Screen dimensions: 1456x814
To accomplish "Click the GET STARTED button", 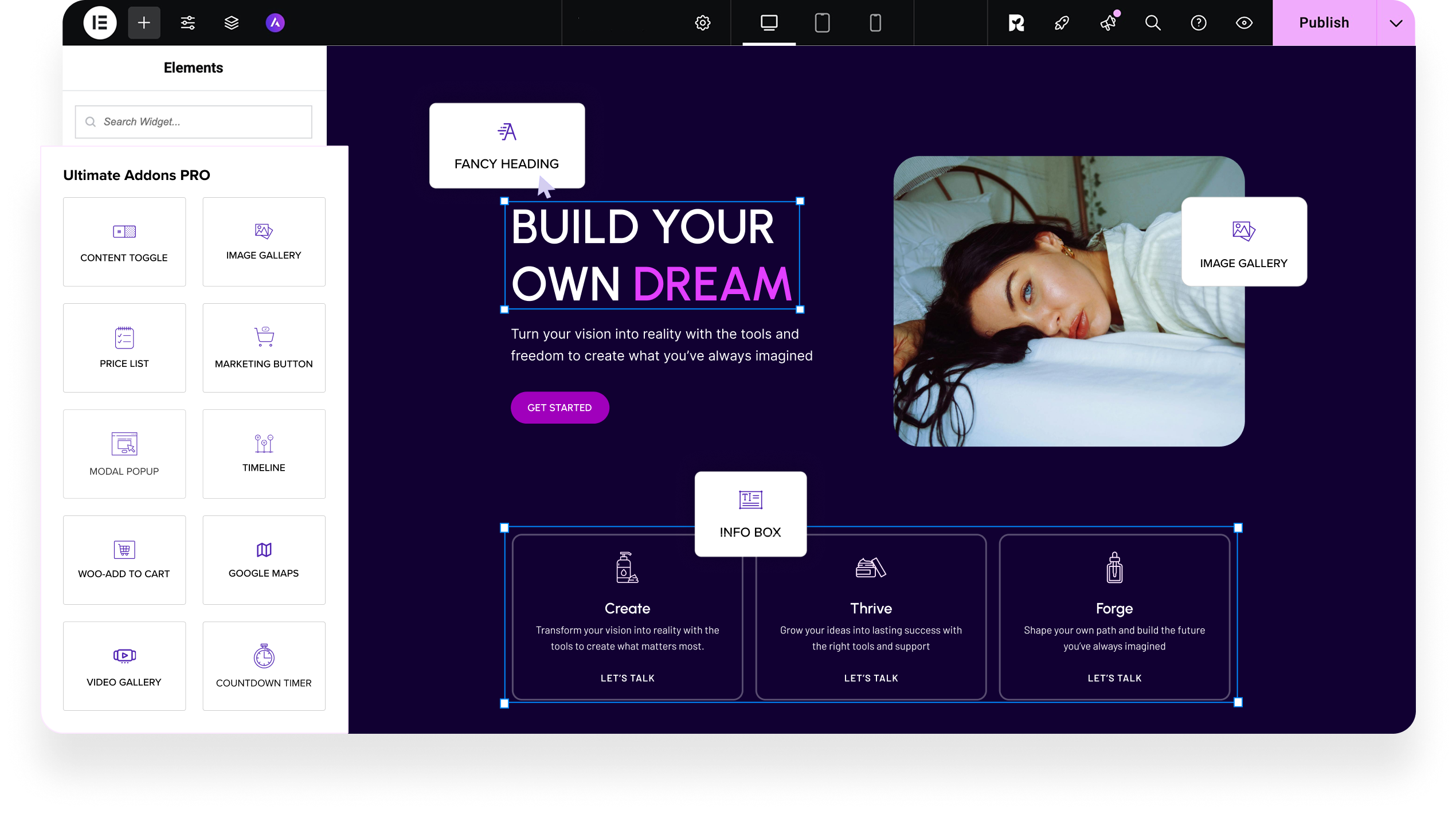I will coord(559,408).
